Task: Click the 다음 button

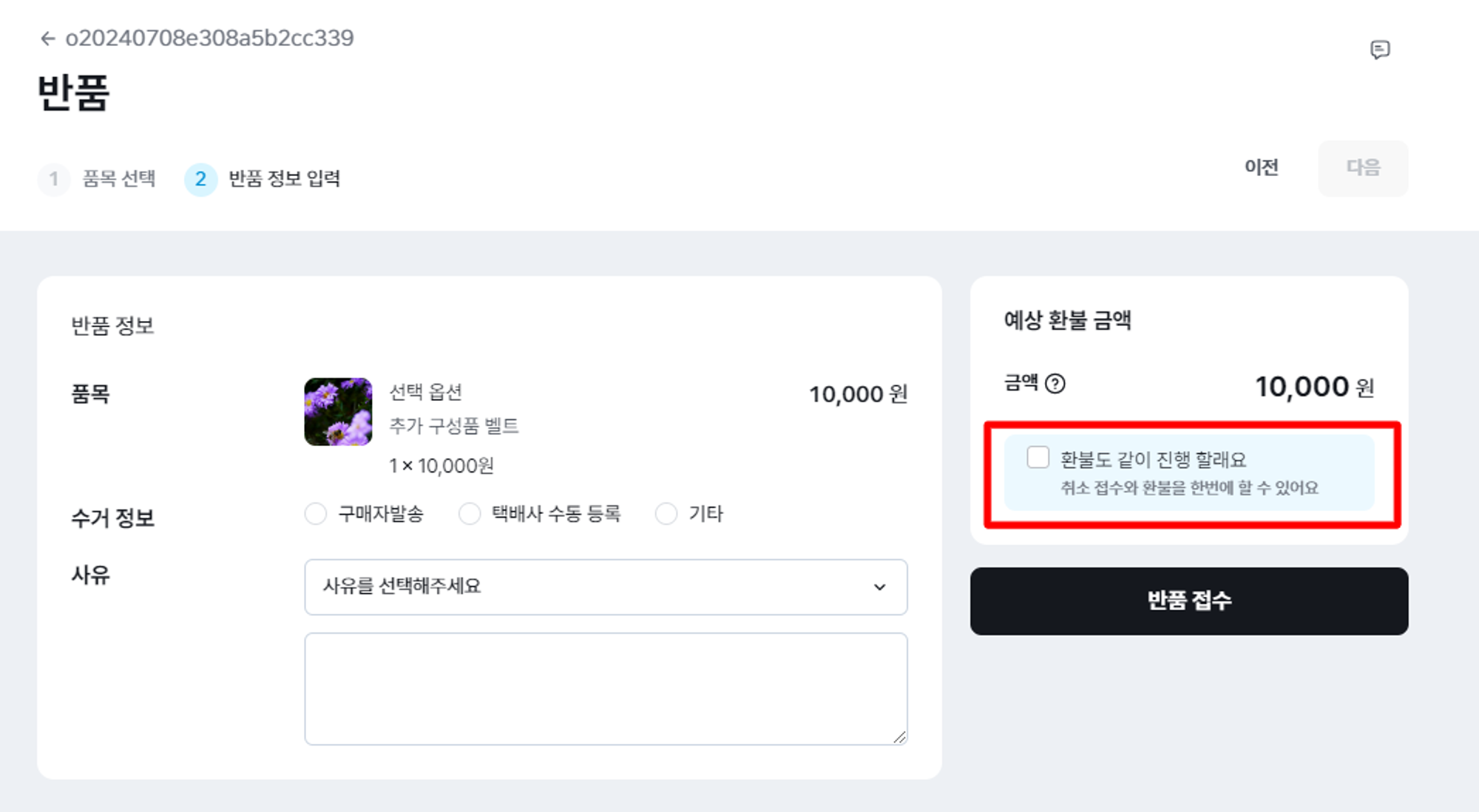Action: [1362, 168]
